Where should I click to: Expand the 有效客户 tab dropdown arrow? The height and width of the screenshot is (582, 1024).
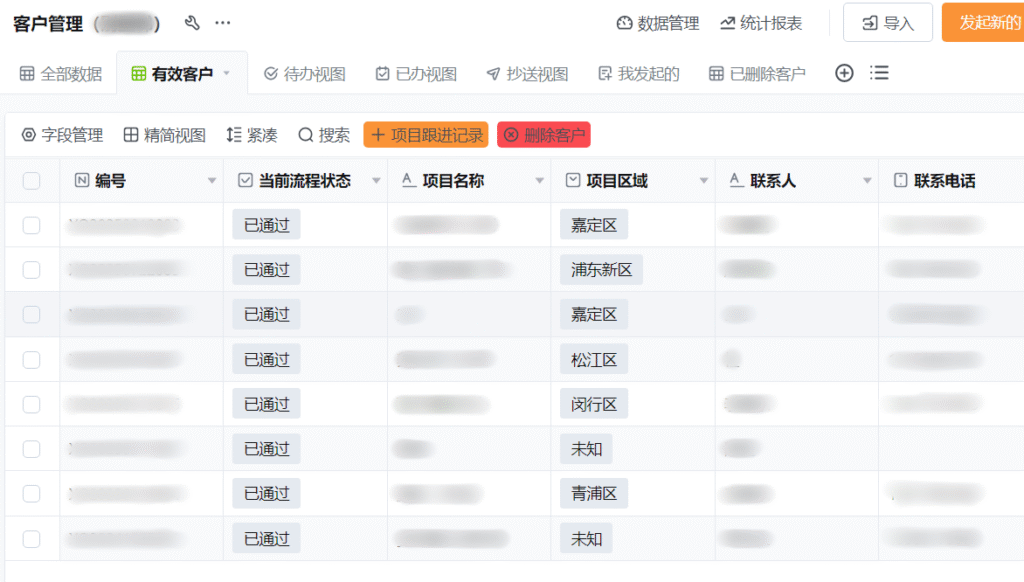pos(226,73)
